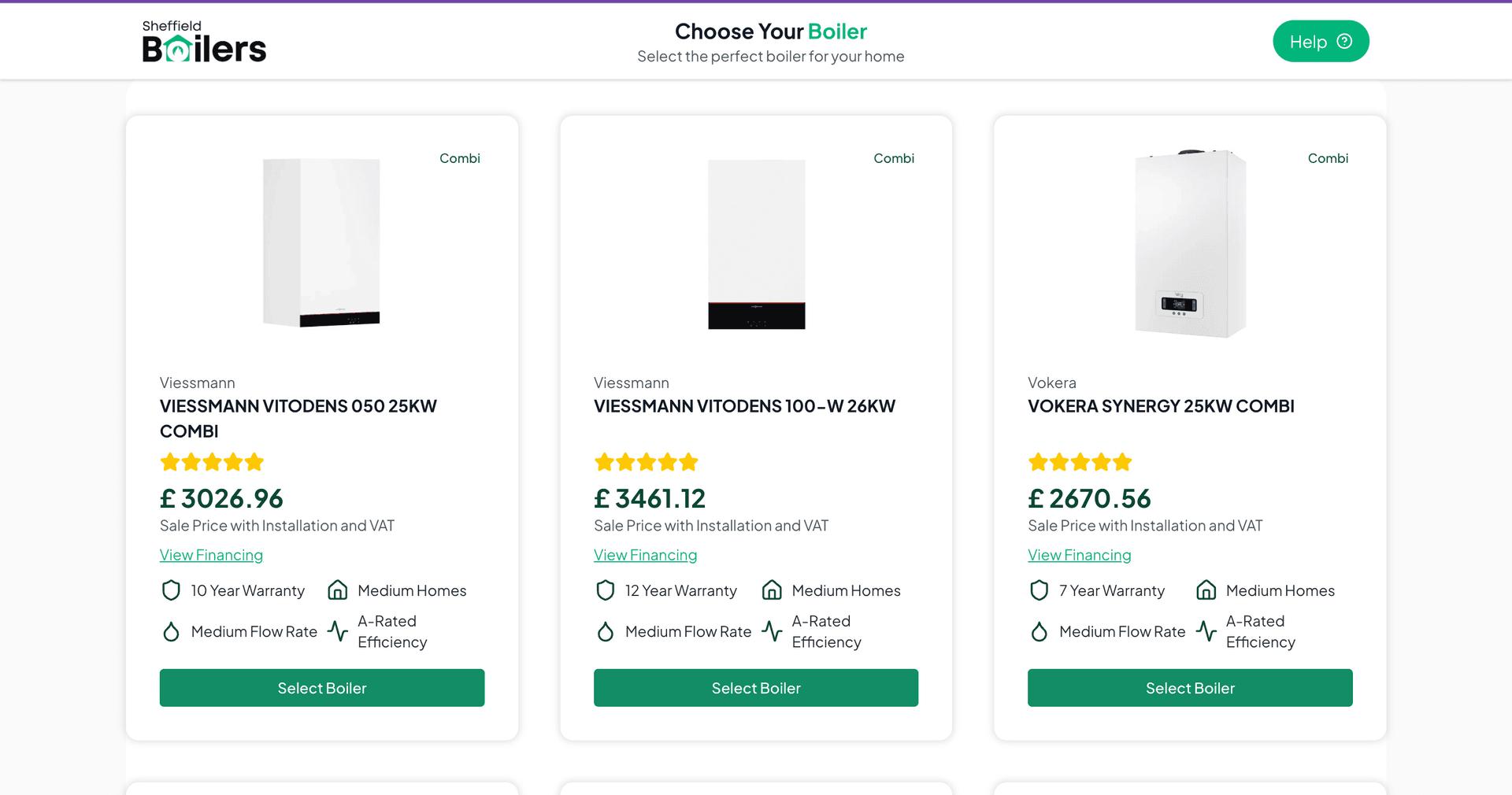Click the shield warranty icon on Vitodens 050 card
Screen dimensions: 1512x795
coord(171,590)
